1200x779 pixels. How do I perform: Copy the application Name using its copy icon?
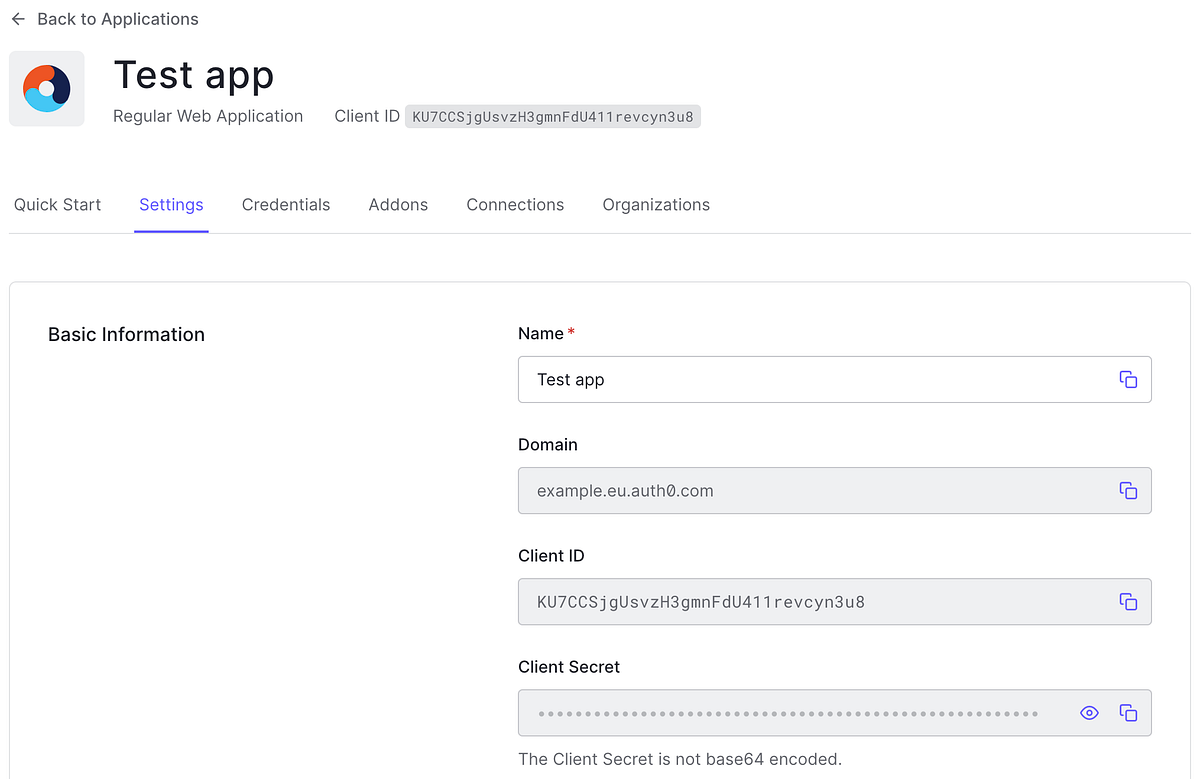[x=1128, y=379]
